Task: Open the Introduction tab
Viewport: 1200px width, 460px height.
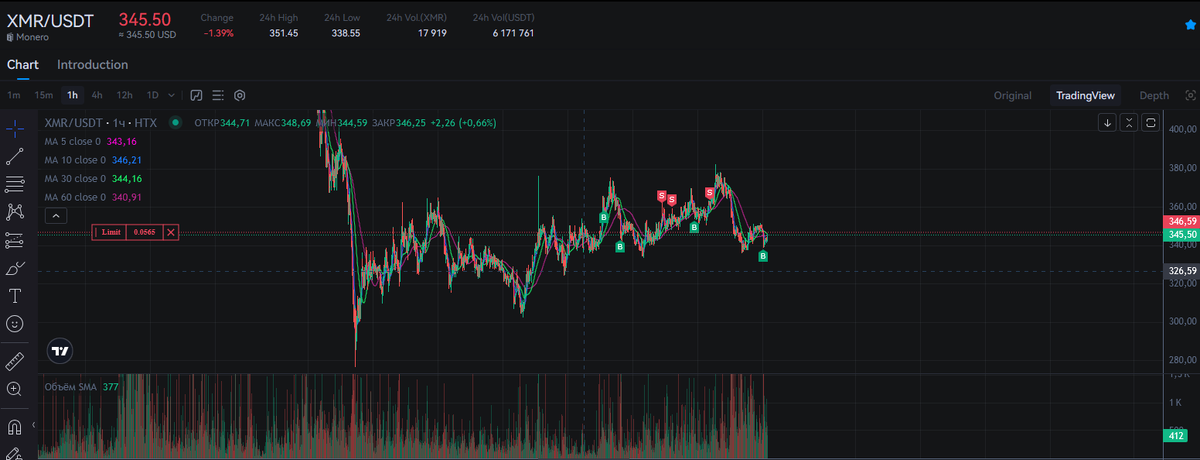Action: point(92,65)
